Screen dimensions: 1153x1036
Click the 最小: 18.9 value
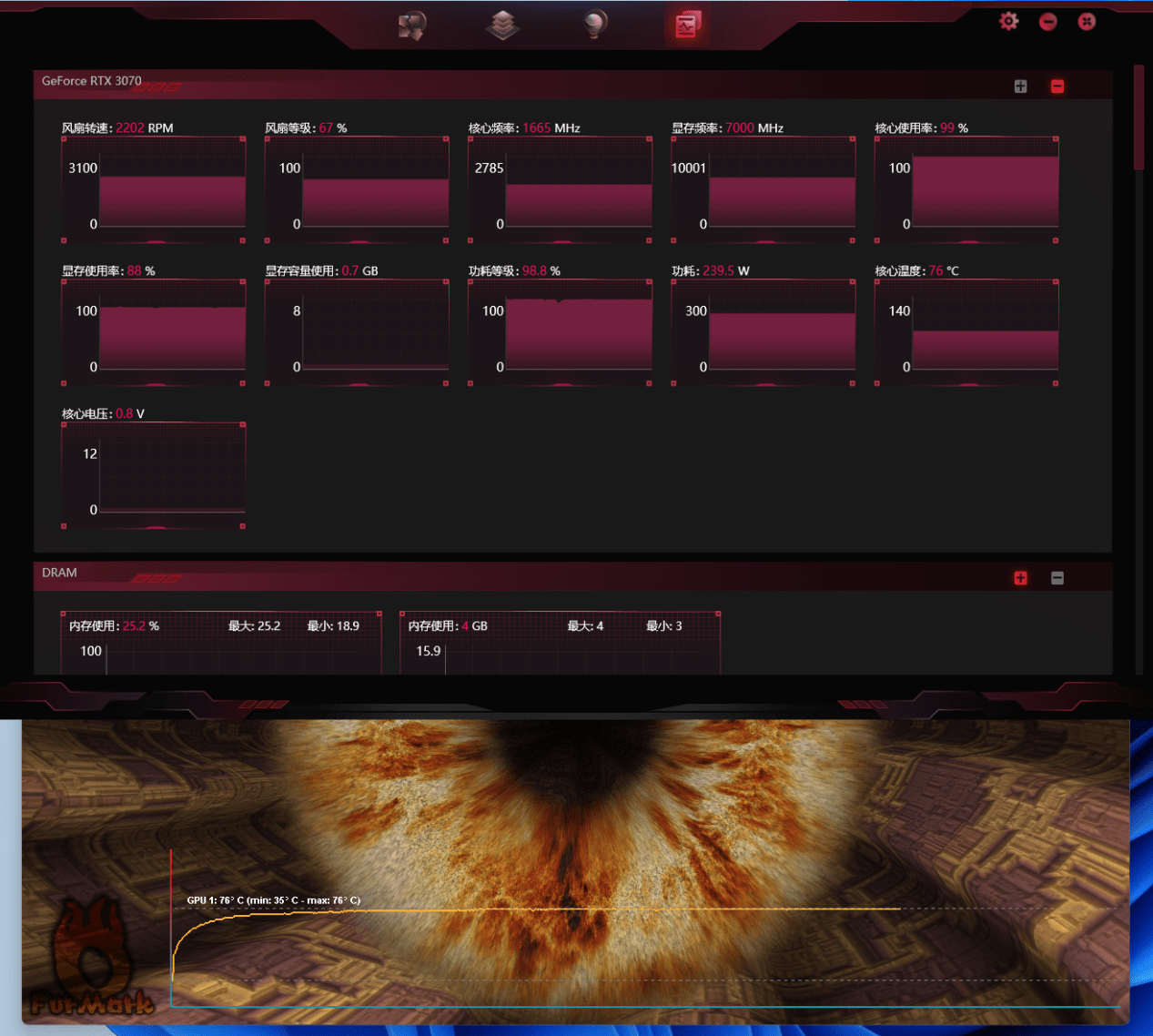pos(333,626)
